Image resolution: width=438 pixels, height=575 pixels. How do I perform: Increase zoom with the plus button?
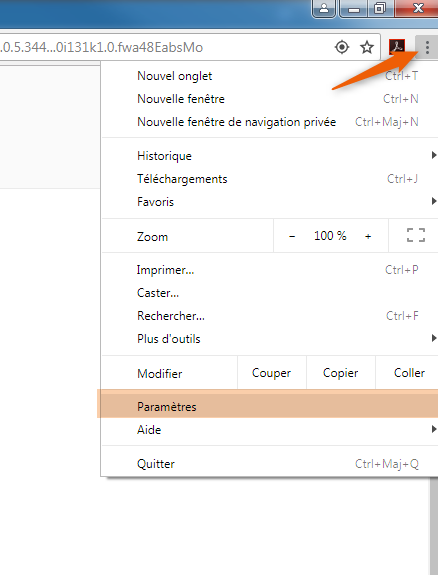(x=368, y=236)
